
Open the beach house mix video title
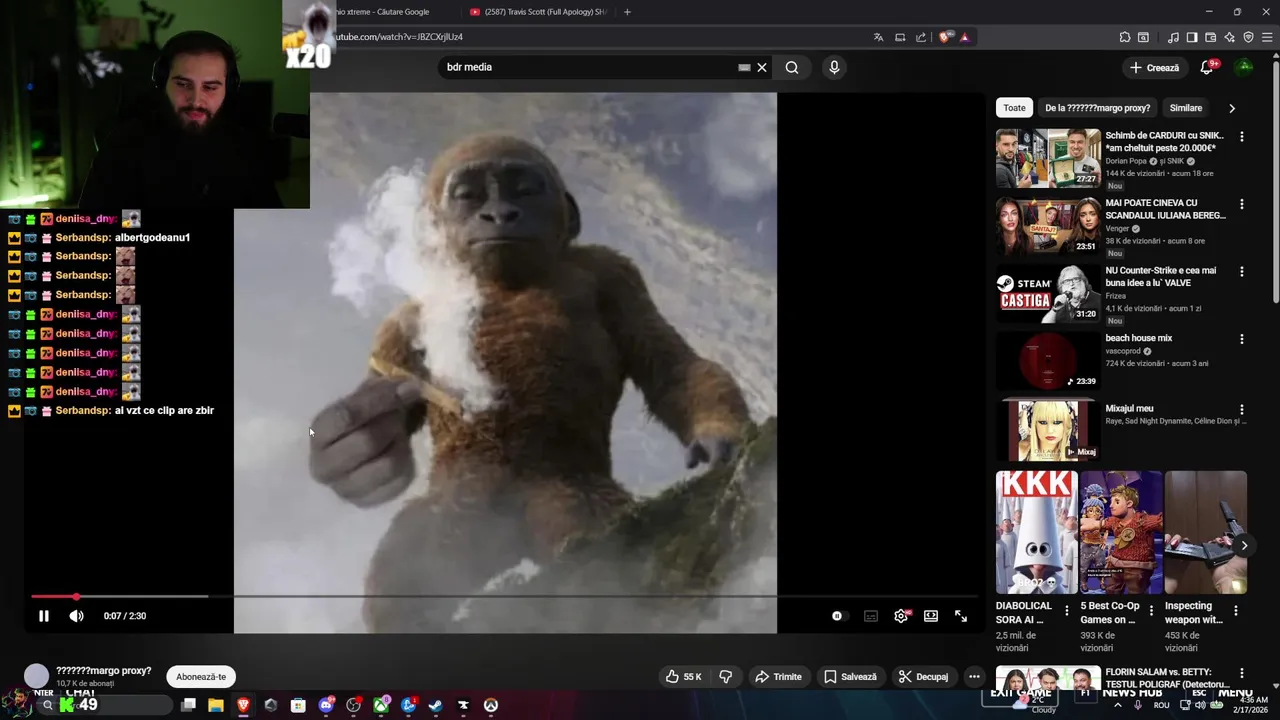point(1138,338)
